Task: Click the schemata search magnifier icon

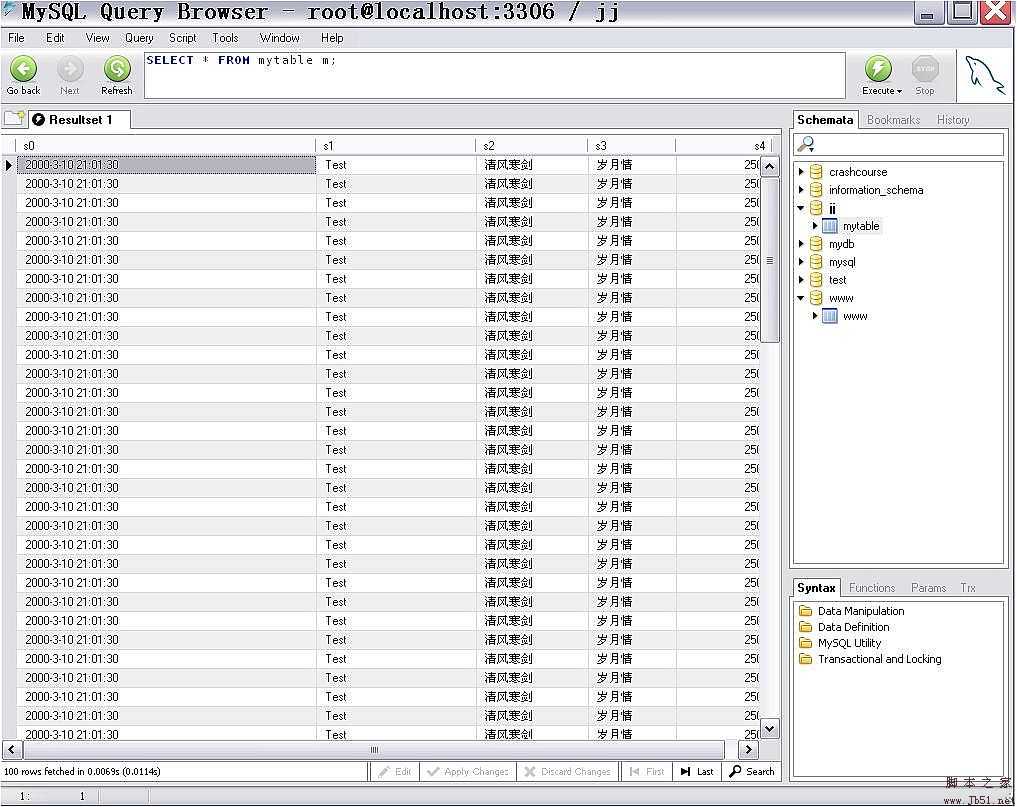Action: 806,144
